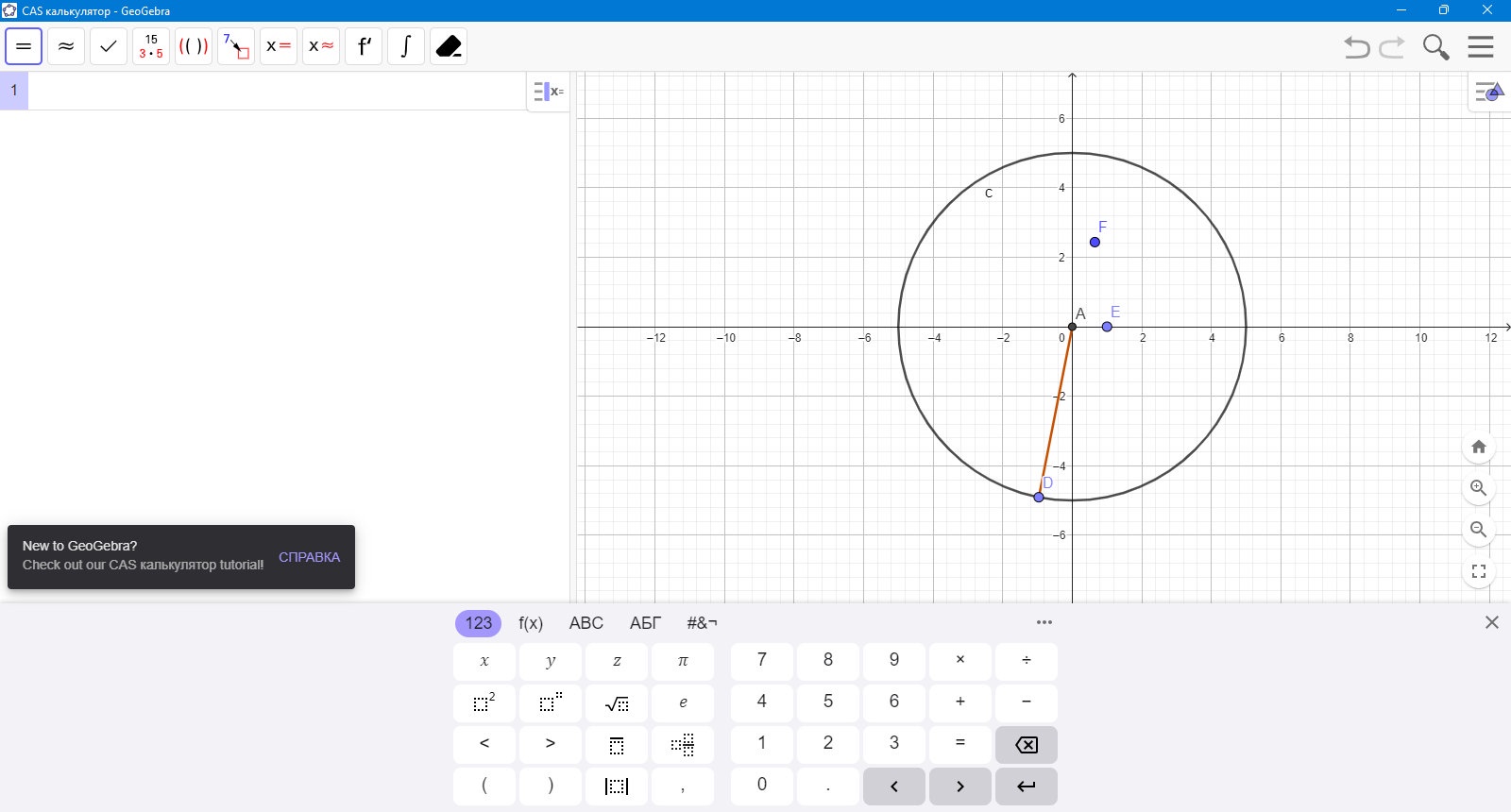1511x812 pixels.
Task: Open the hamburger main menu
Action: click(1481, 47)
